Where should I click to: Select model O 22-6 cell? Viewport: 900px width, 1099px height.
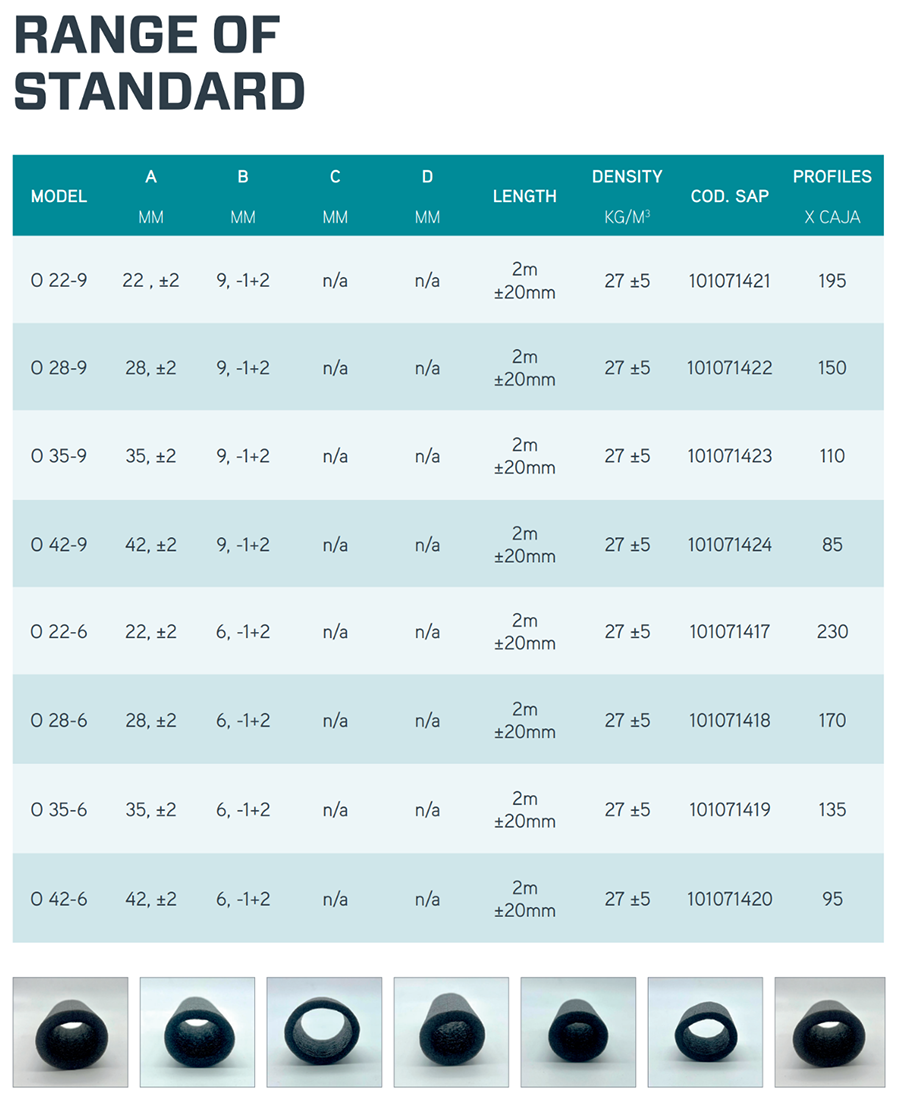tap(59, 632)
